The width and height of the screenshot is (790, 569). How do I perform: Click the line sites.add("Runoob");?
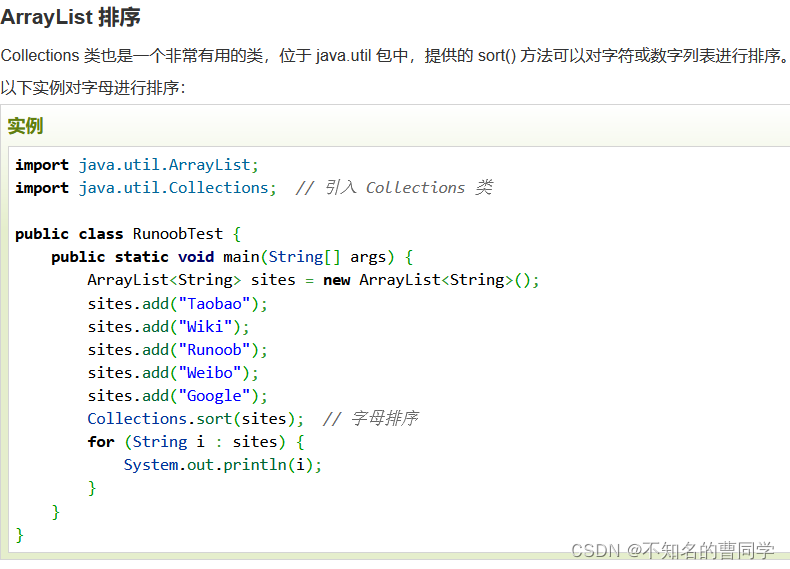coord(177,350)
